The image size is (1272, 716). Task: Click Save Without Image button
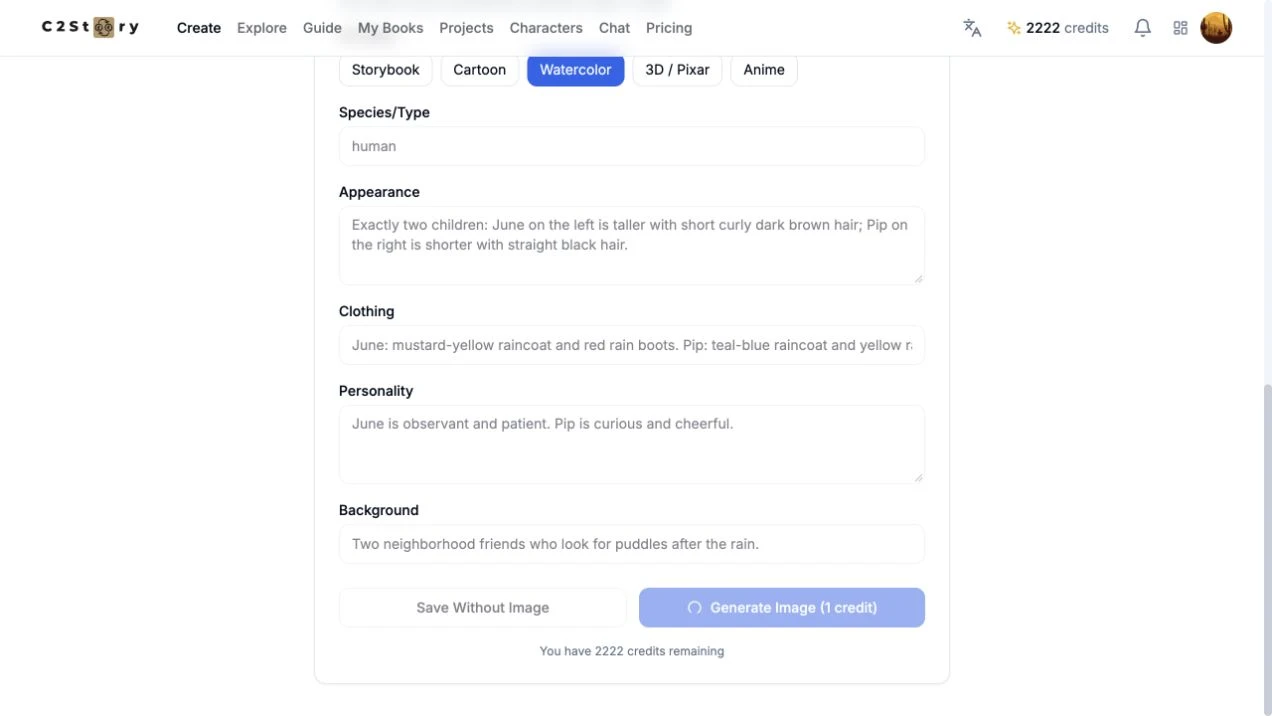pos(483,608)
